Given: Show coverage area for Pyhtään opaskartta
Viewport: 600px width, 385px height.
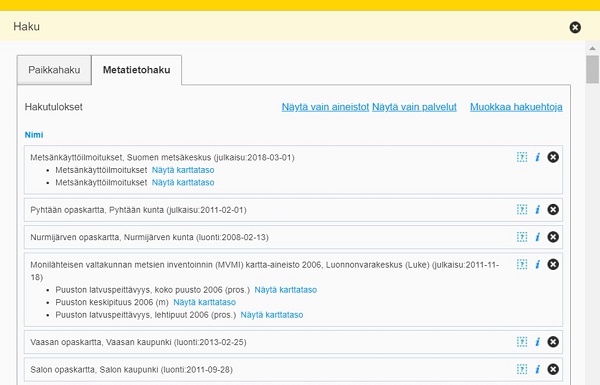Looking at the screenshot, I should 522,209.
